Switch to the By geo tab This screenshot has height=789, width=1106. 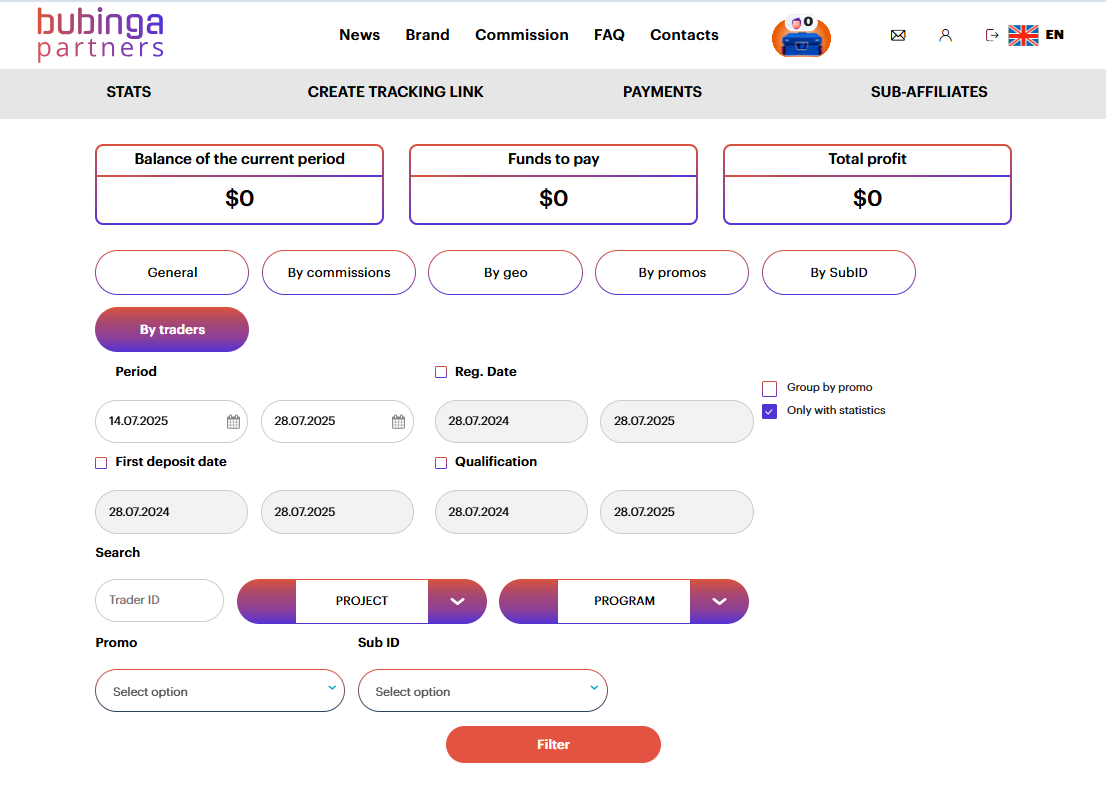[x=505, y=273]
